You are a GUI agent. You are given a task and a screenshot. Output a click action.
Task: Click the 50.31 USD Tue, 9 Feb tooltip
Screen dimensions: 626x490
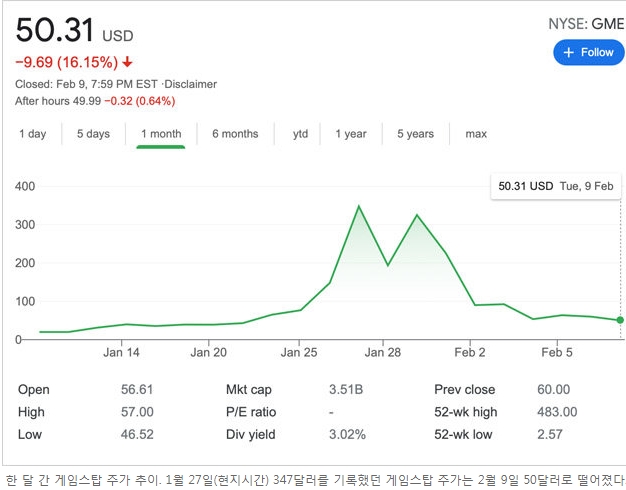[x=556, y=186]
